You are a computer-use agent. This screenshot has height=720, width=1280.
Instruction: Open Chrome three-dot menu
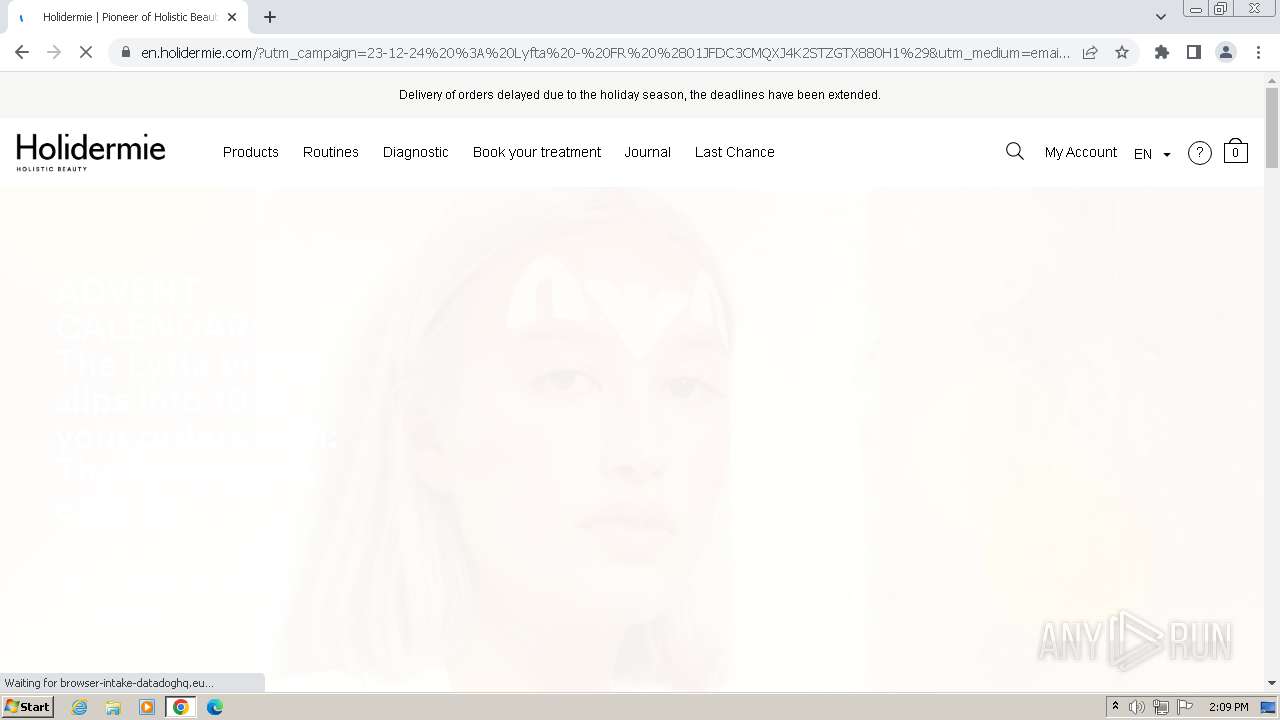click(1258, 52)
